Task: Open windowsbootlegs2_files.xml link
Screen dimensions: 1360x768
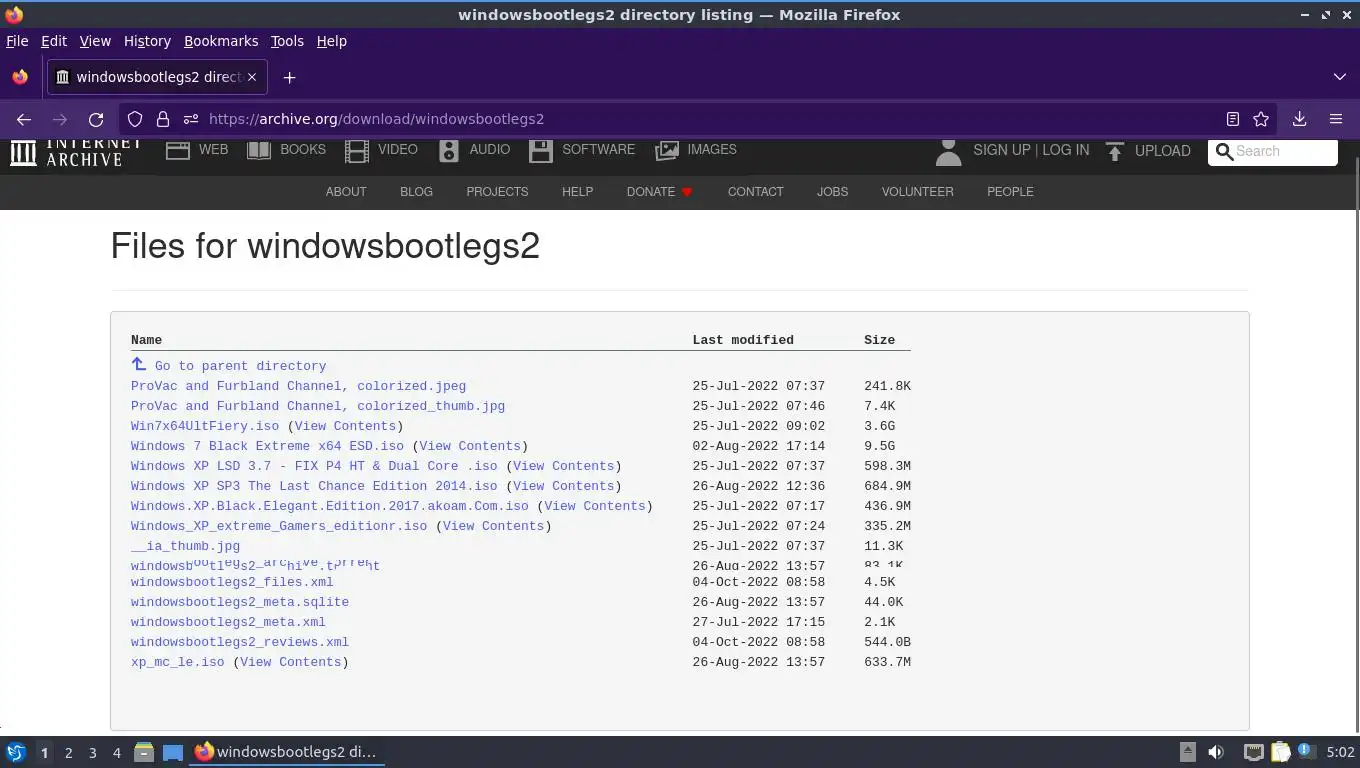Action: (232, 582)
